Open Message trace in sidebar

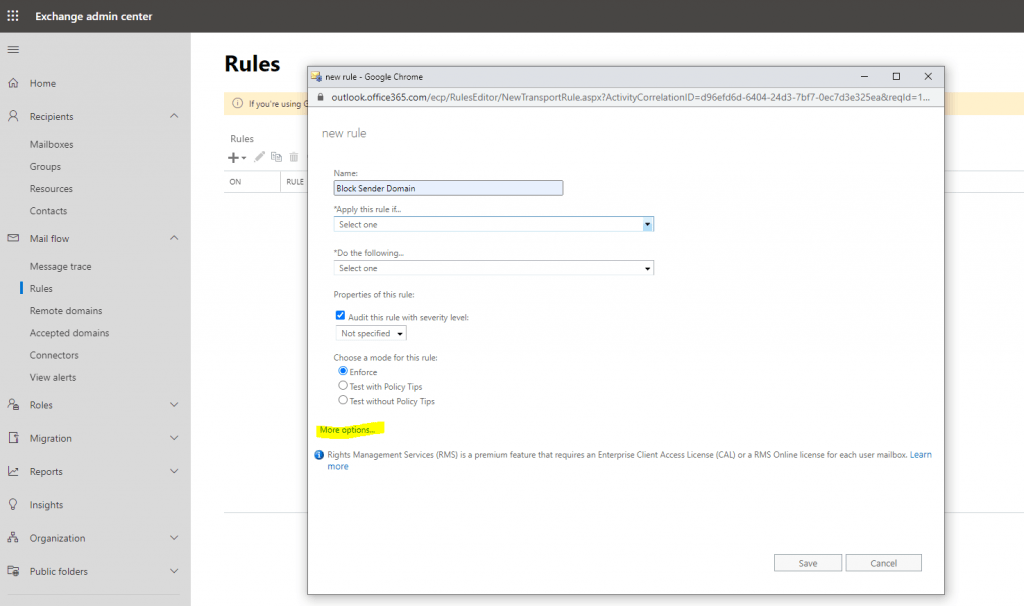(x=61, y=266)
